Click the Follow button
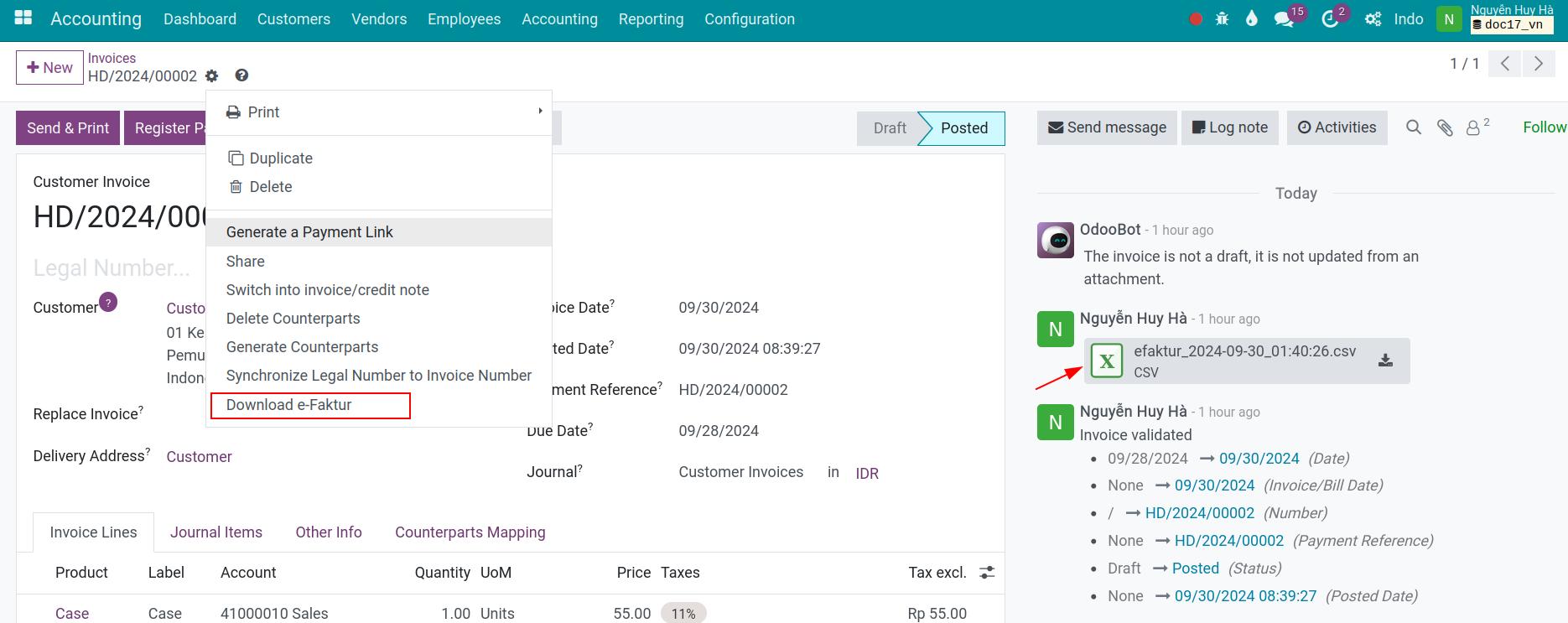The image size is (1568, 623). [x=1545, y=127]
